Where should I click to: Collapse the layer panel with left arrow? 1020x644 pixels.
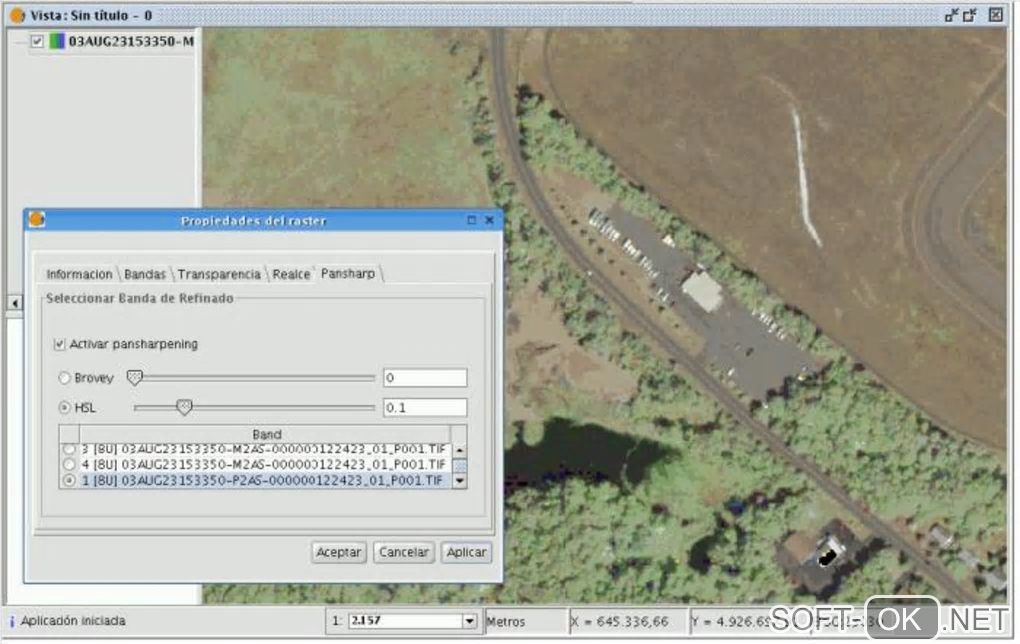[14, 303]
